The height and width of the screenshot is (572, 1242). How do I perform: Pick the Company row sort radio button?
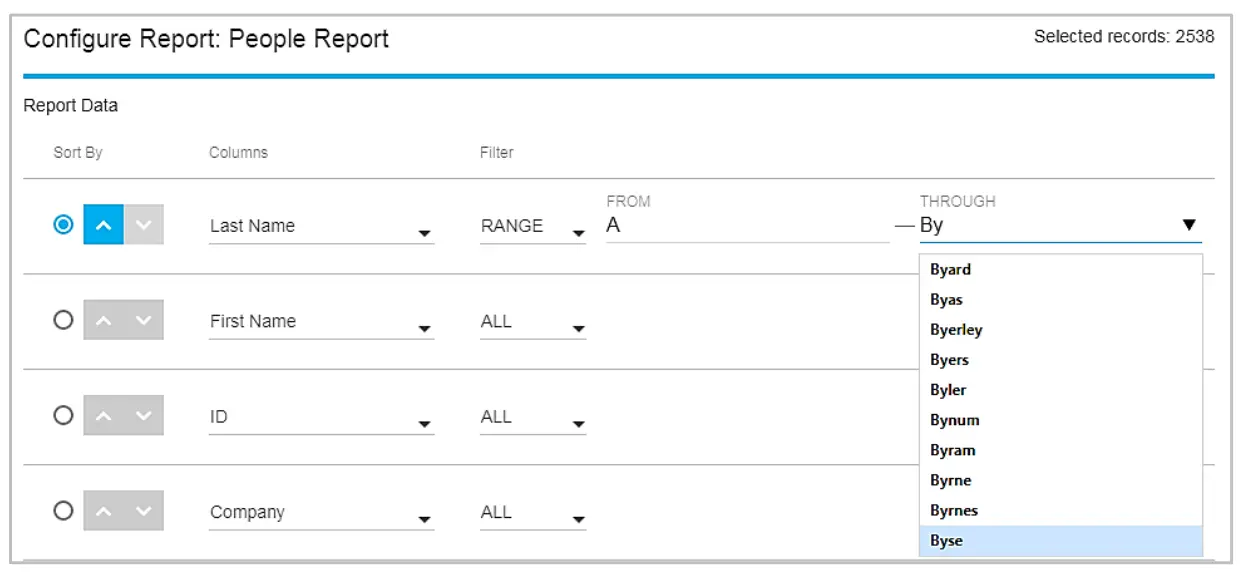coord(63,511)
